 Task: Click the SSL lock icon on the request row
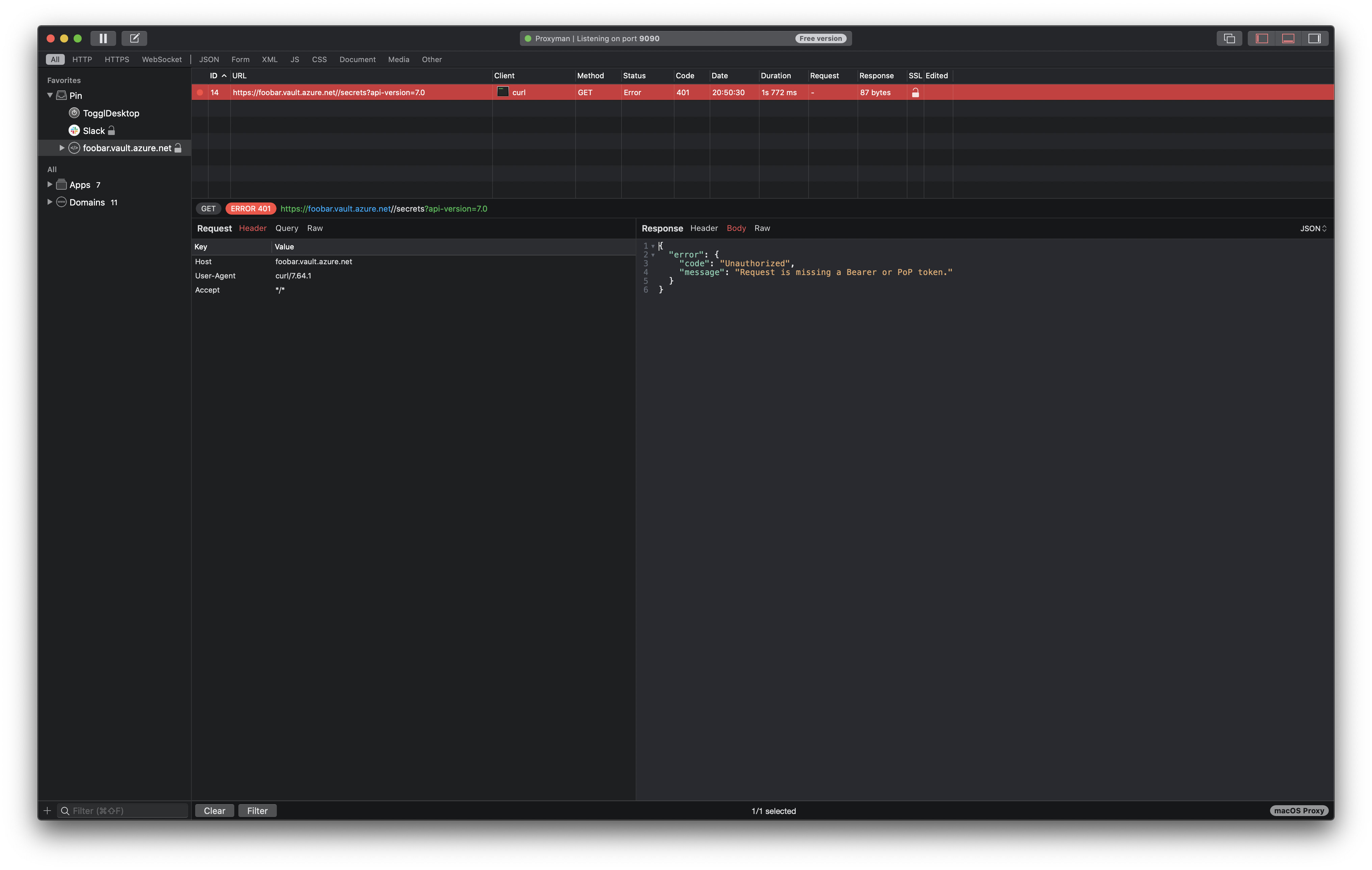[x=916, y=92]
